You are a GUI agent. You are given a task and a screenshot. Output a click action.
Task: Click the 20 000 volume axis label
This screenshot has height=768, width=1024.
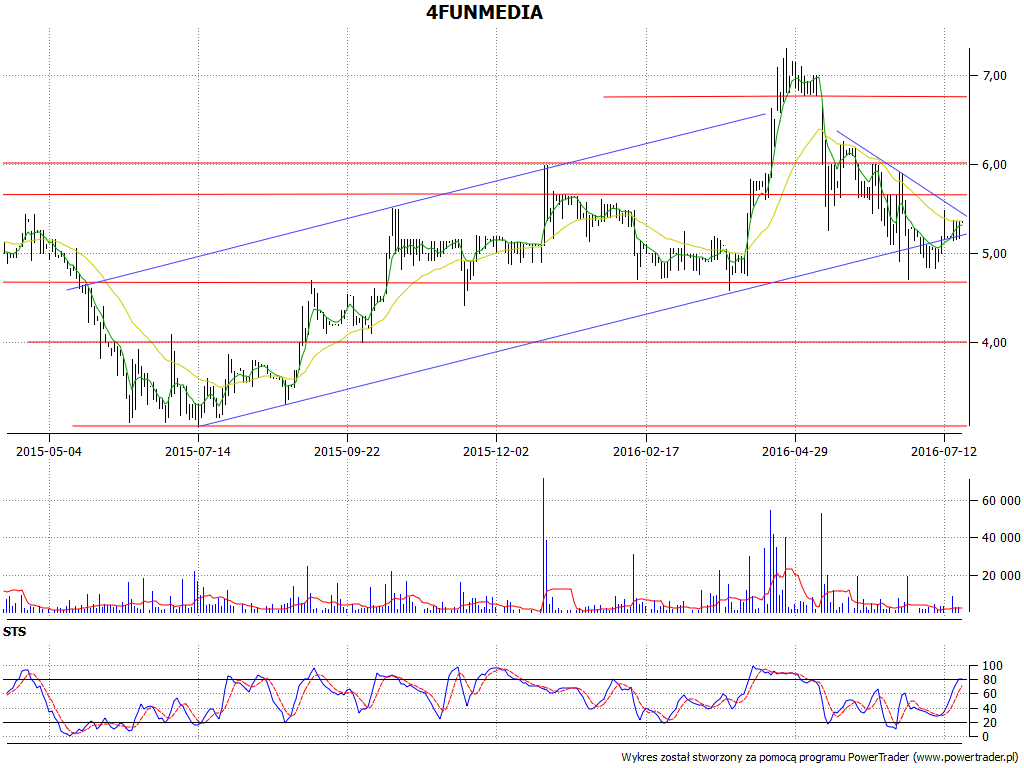click(x=1001, y=575)
